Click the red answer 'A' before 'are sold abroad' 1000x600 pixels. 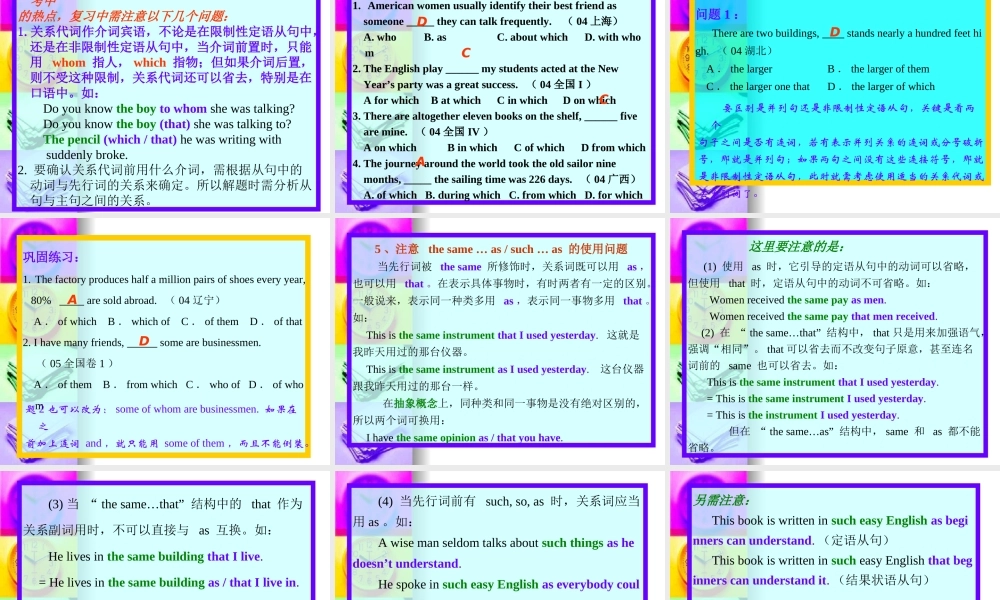pos(72,300)
